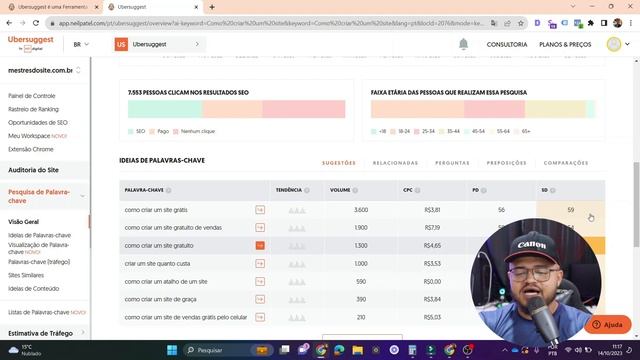Image resolution: width=640 pixels, height=360 pixels.
Task: Open Meu Workspace in the sidebar
Action: click(x=37, y=136)
